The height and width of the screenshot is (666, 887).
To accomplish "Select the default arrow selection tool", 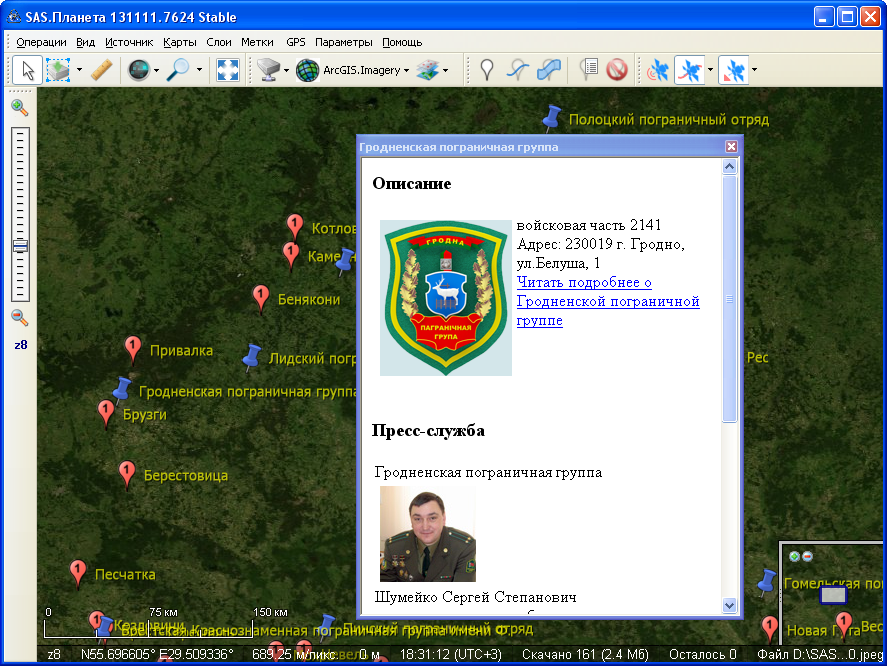I will point(29,70).
